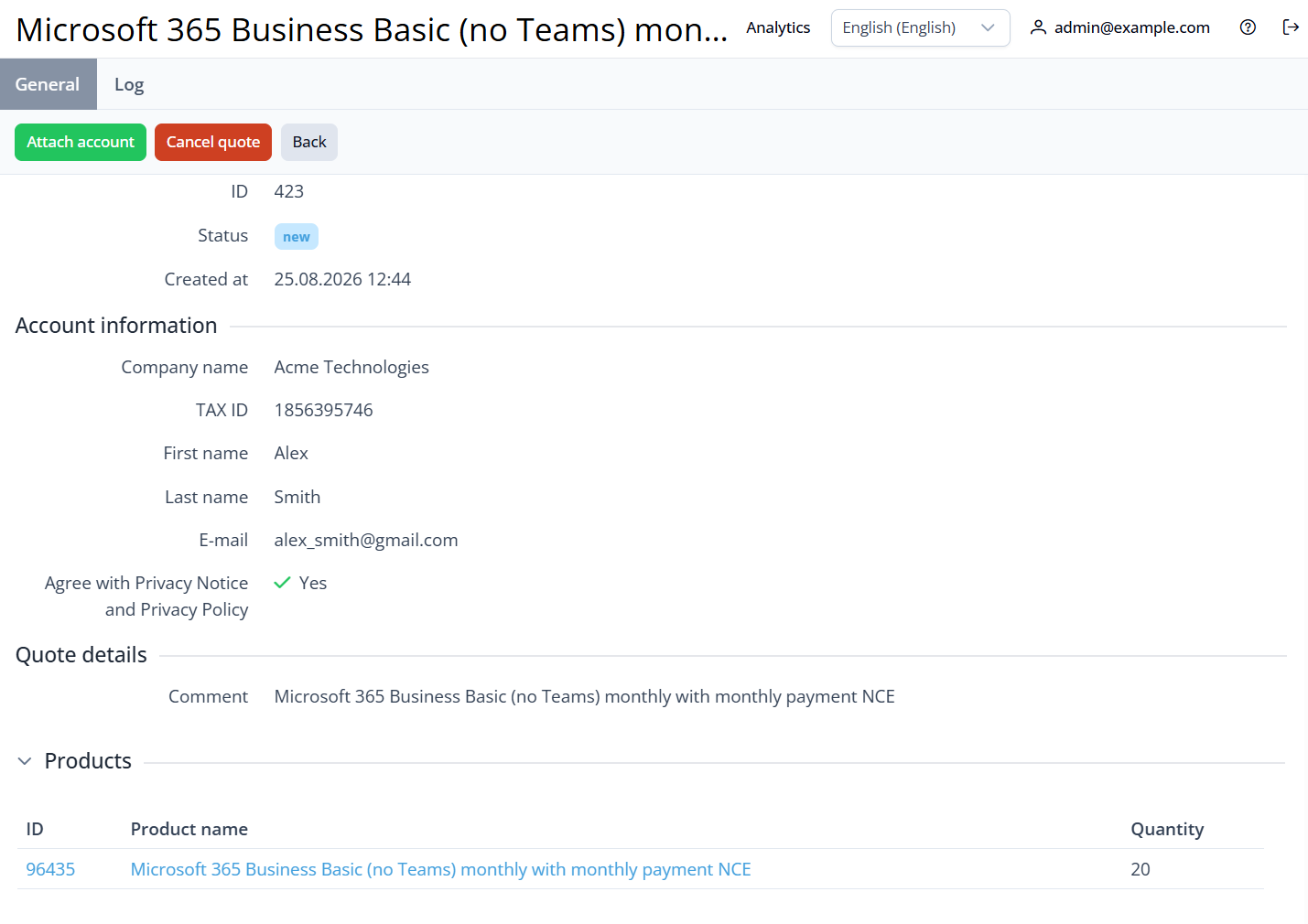The width and height of the screenshot is (1308, 924).
Task: Click the user profile icon
Action: coord(1038,27)
